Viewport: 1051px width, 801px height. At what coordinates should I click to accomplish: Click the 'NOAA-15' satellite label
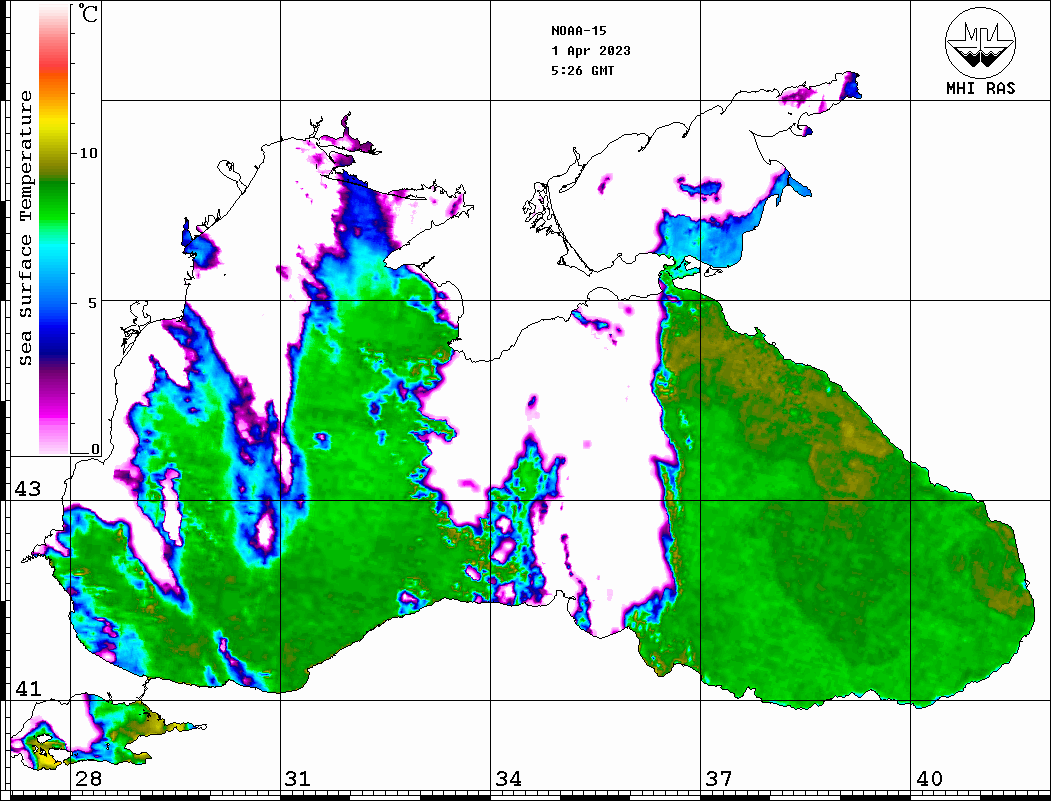tap(579, 31)
